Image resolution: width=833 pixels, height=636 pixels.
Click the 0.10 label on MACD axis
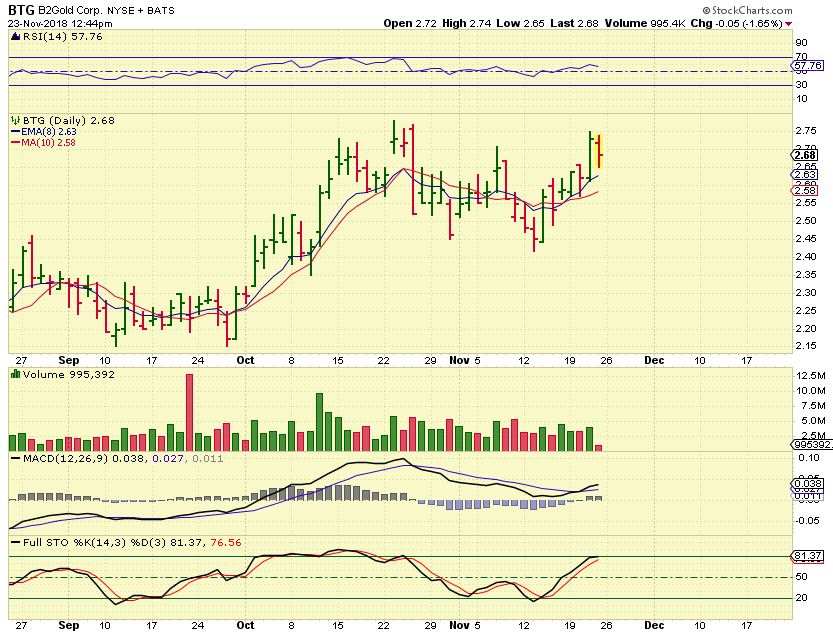(808, 458)
